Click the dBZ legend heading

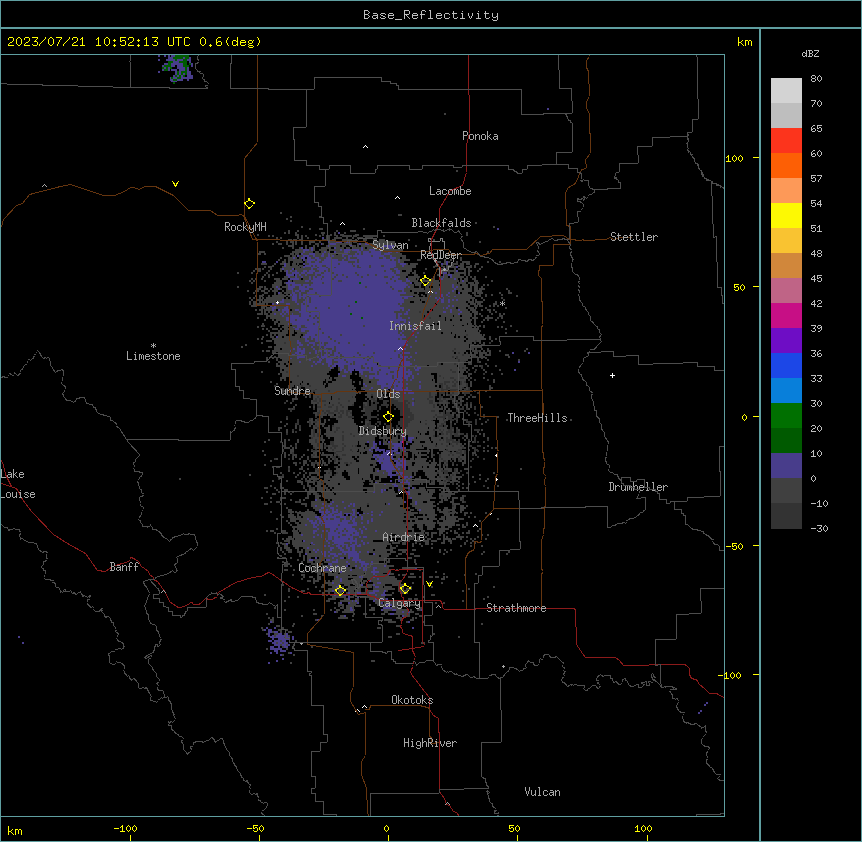pyautogui.click(x=810, y=53)
